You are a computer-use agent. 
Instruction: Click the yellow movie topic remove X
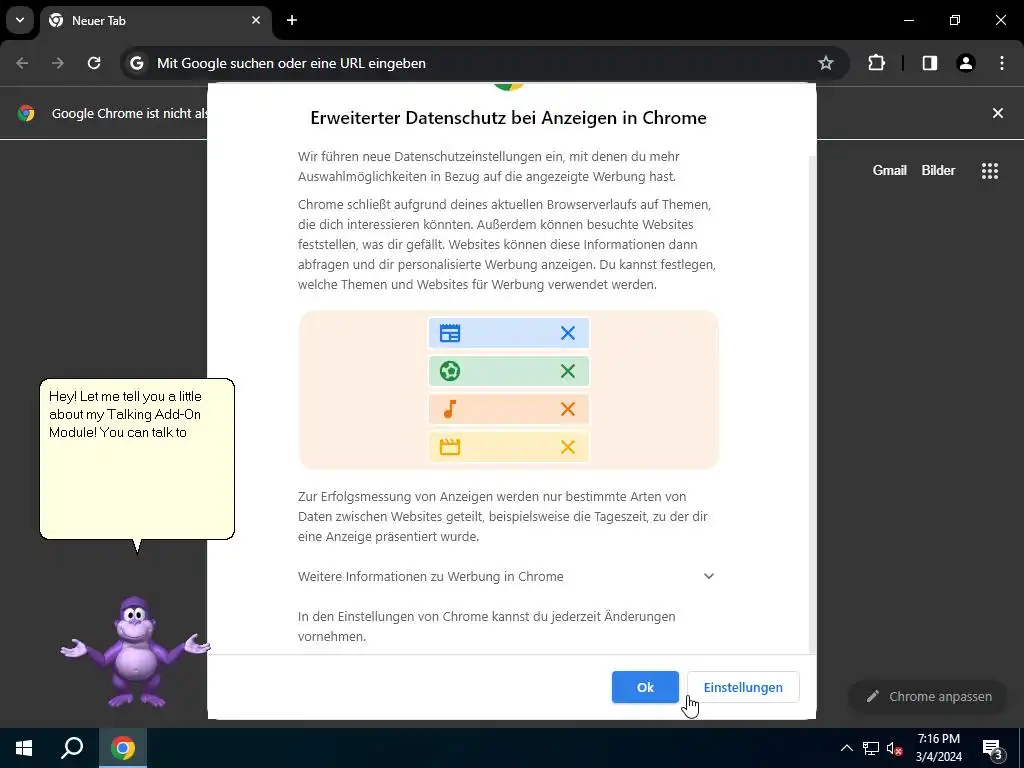point(568,447)
